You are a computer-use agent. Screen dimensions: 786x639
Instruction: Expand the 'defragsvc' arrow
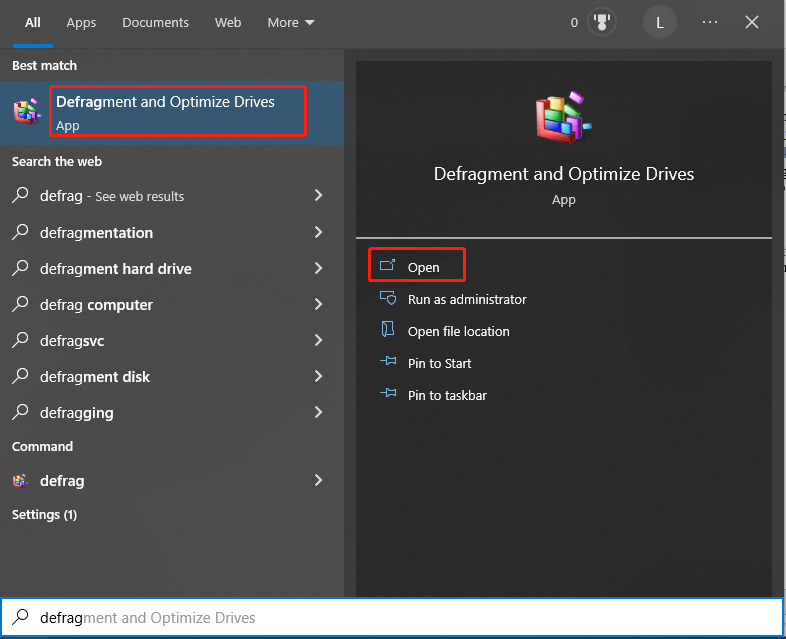(318, 340)
